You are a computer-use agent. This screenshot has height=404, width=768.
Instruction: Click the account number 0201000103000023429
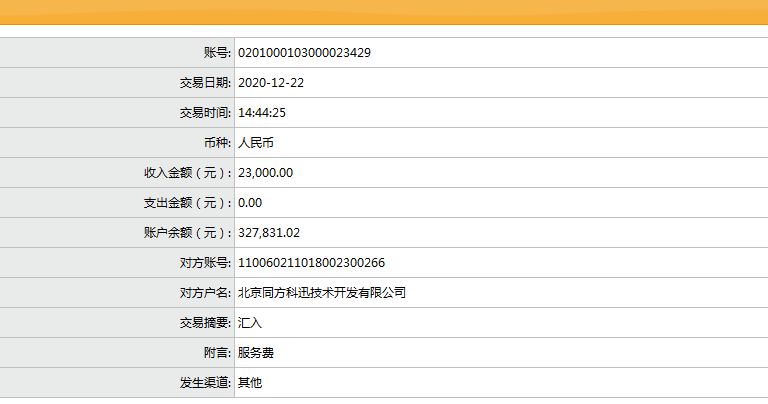coord(304,53)
